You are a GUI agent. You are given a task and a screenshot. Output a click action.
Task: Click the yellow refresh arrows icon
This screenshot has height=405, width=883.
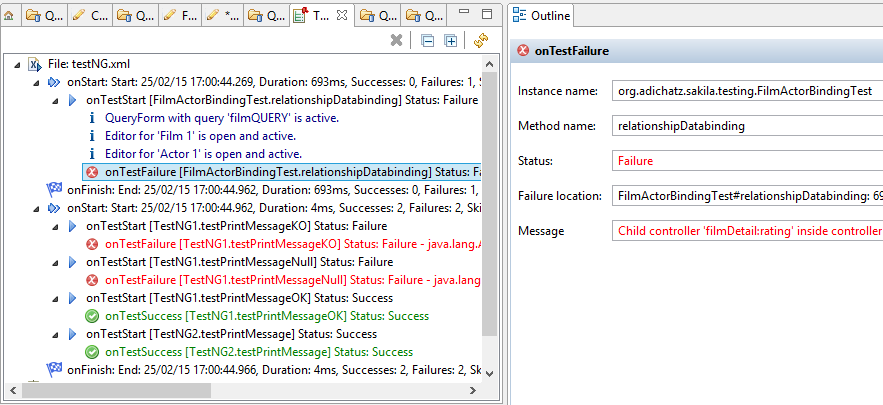pyautogui.click(x=480, y=41)
